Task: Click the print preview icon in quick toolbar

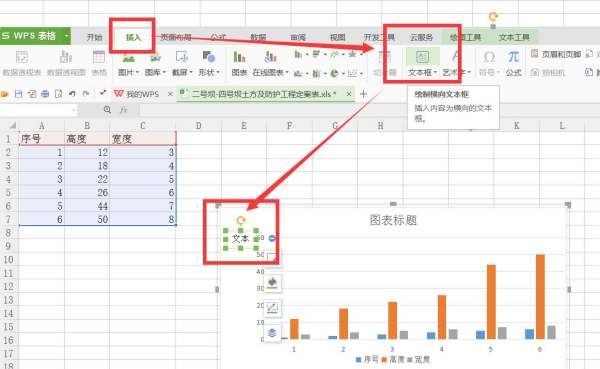Action: [x=59, y=94]
